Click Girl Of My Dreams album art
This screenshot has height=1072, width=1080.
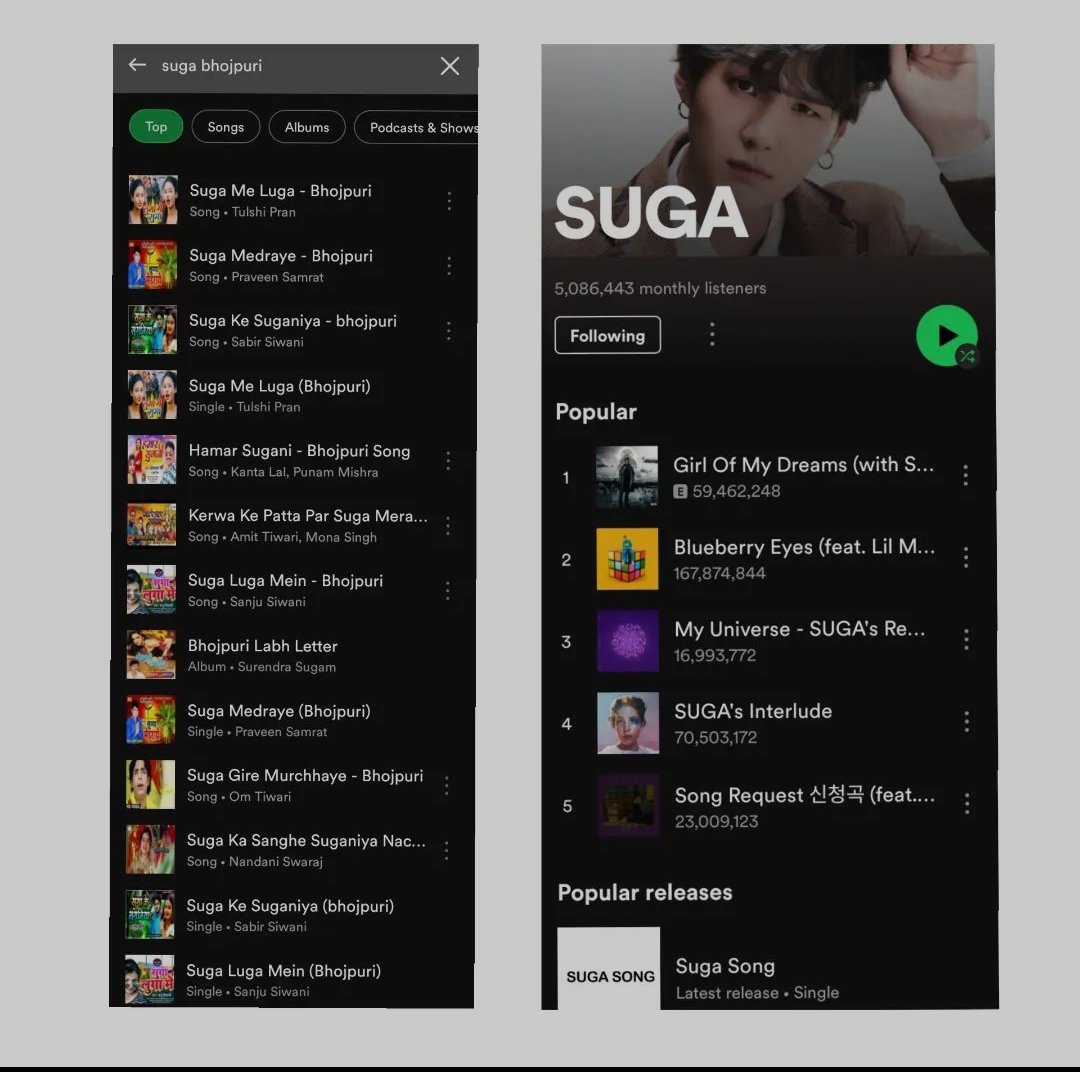point(627,477)
